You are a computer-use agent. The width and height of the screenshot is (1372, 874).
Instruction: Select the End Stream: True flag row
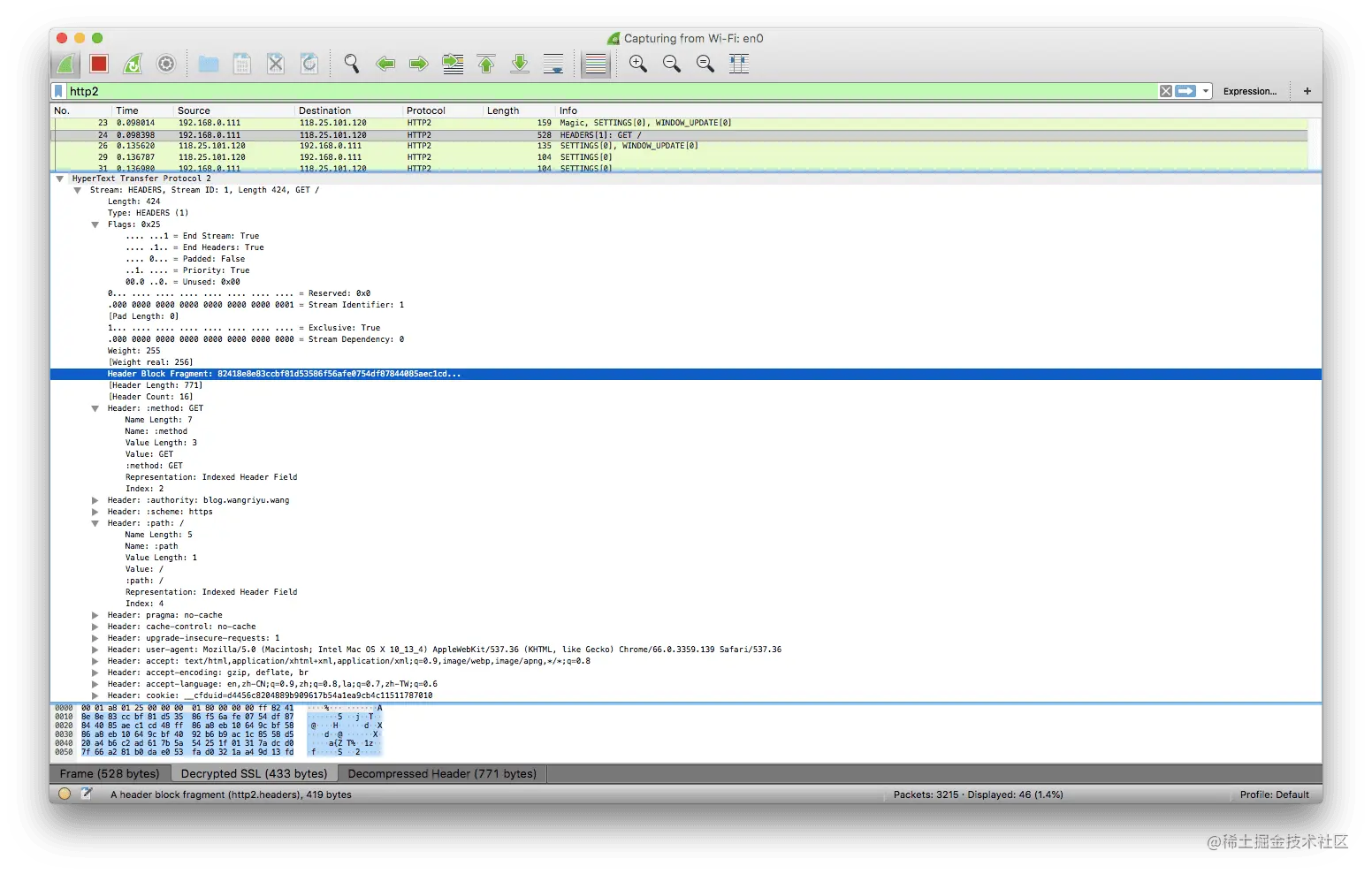[686, 236]
